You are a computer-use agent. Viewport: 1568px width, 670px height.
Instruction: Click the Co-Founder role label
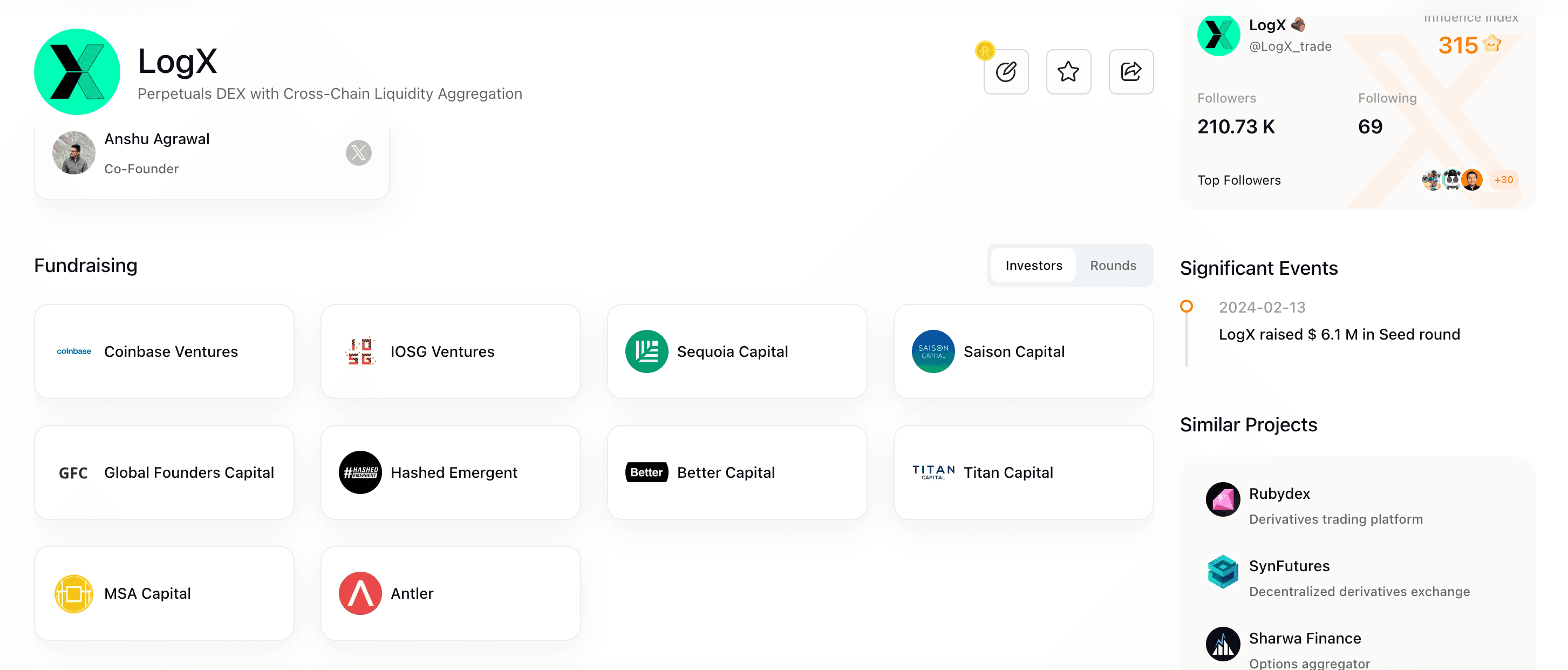(141, 169)
